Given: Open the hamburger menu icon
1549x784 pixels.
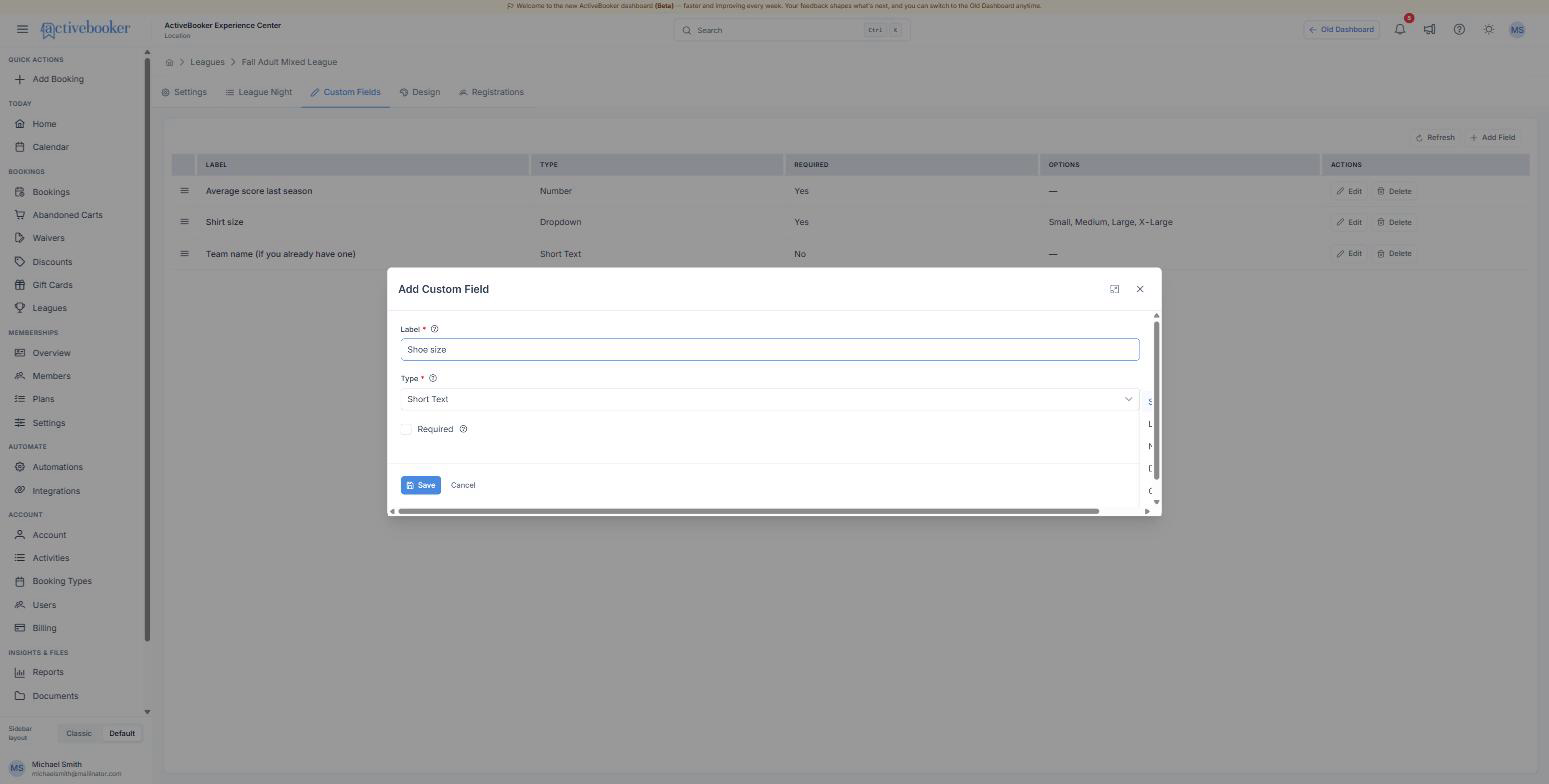Looking at the screenshot, I should pos(22,29).
